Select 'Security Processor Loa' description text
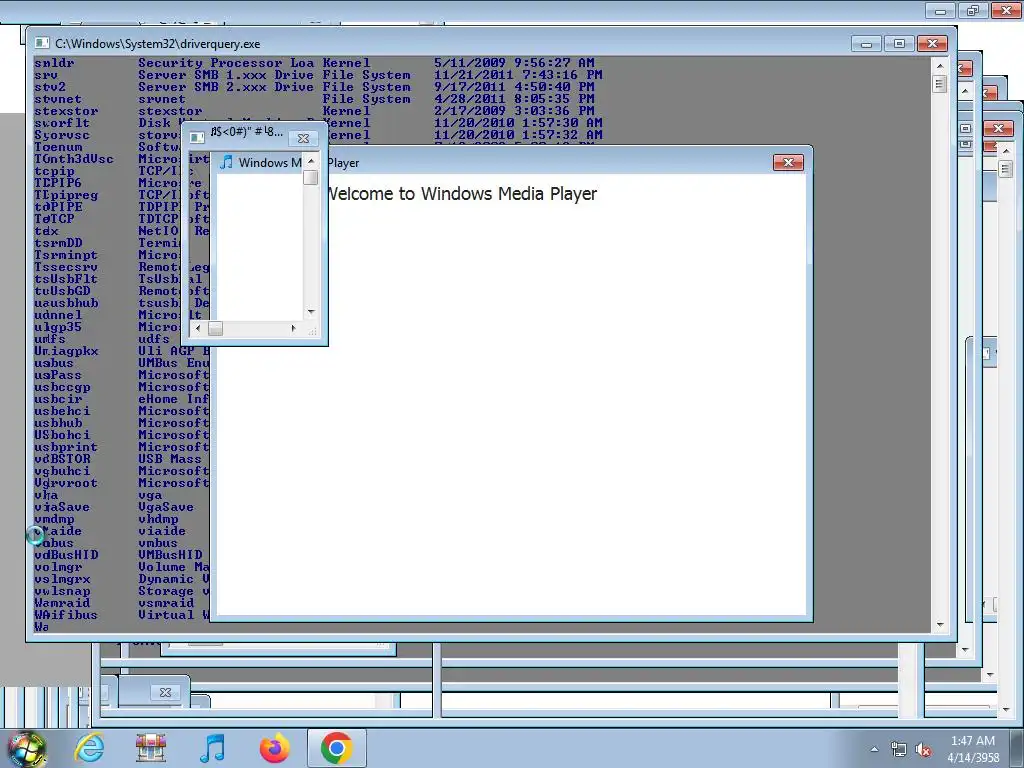This screenshot has width=1024, height=768. pyautogui.click(x=226, y=63)
